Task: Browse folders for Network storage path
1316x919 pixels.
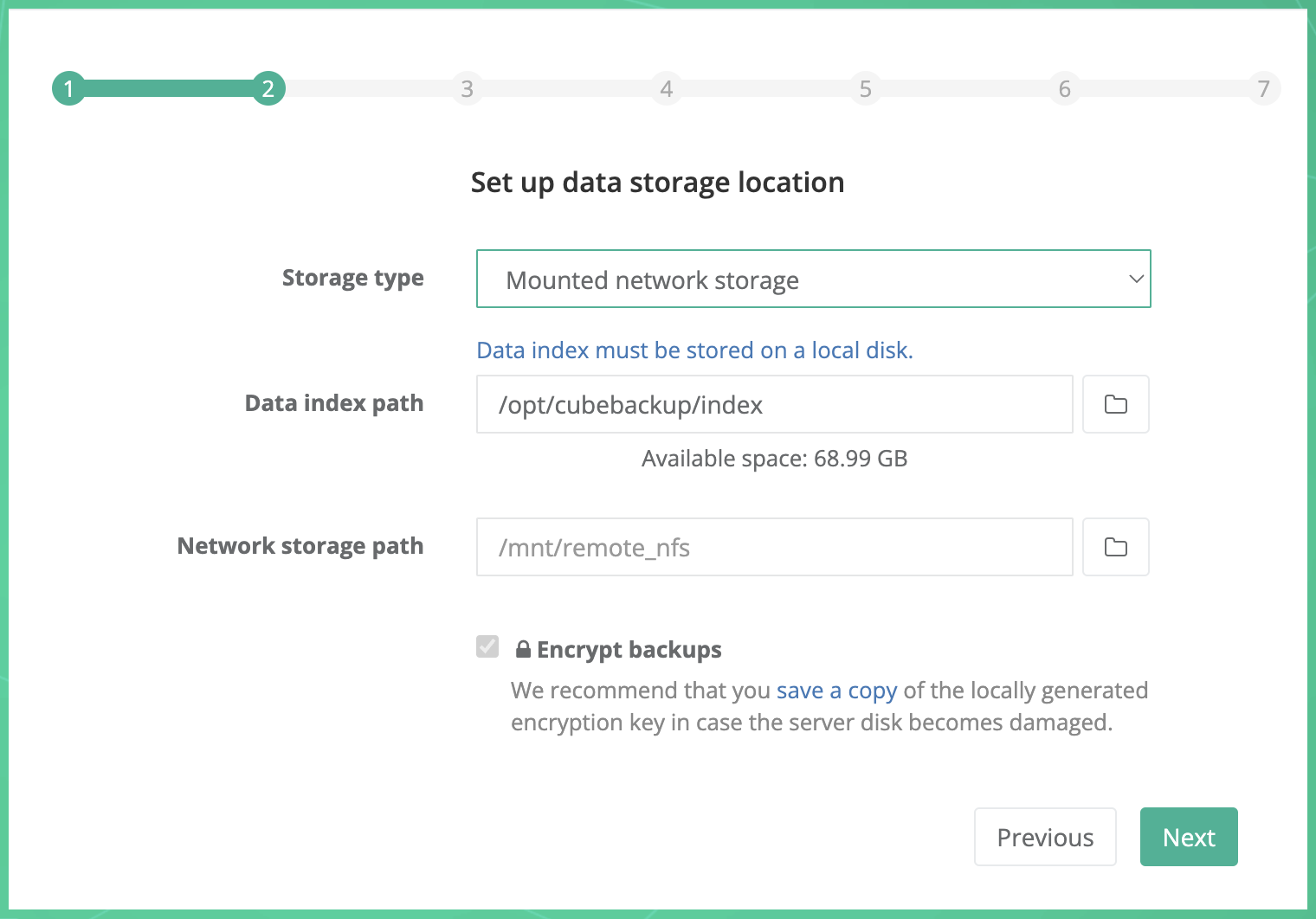Action: point(1115,547)
